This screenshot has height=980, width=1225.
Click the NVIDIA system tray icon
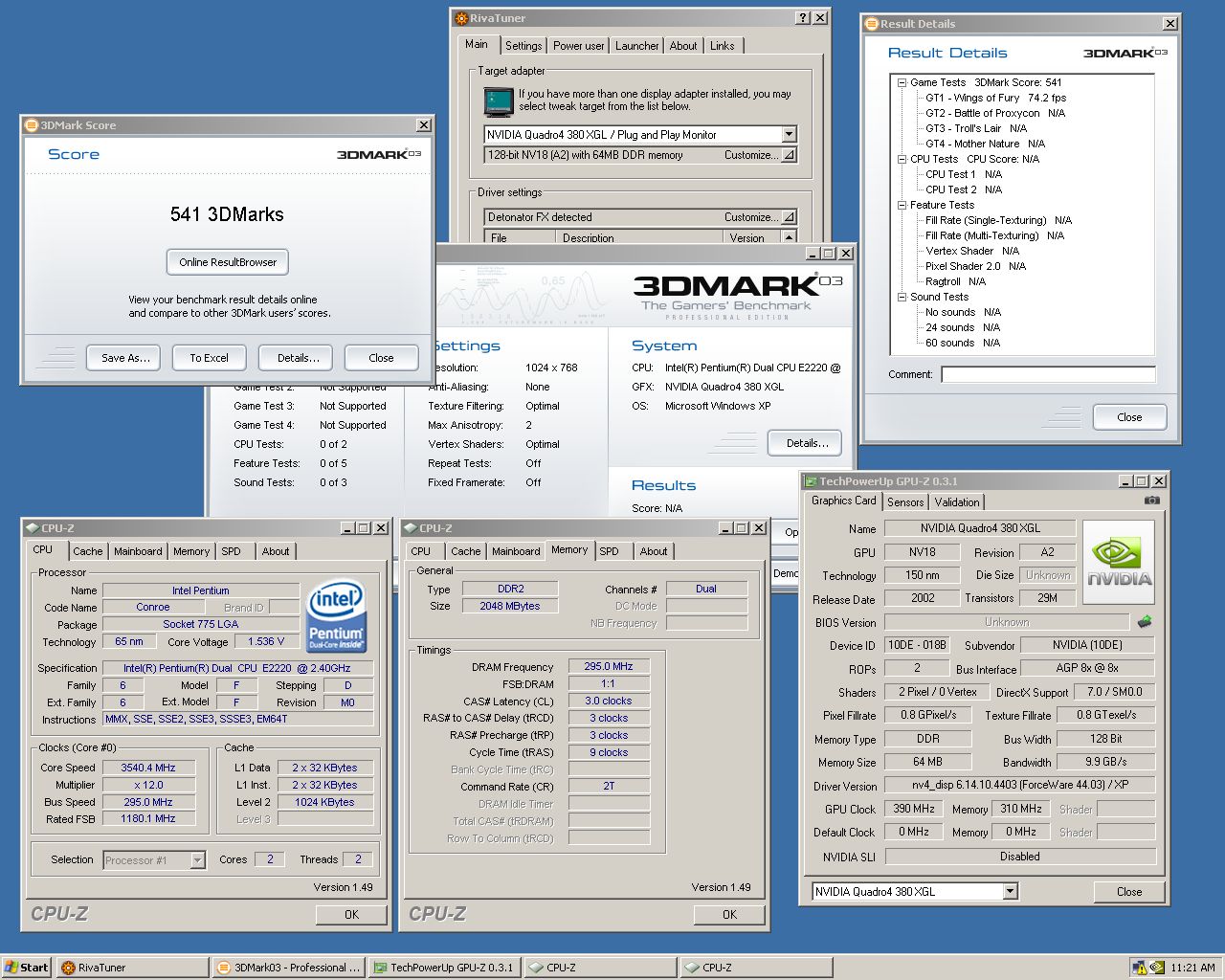(x=1156, y=968)
